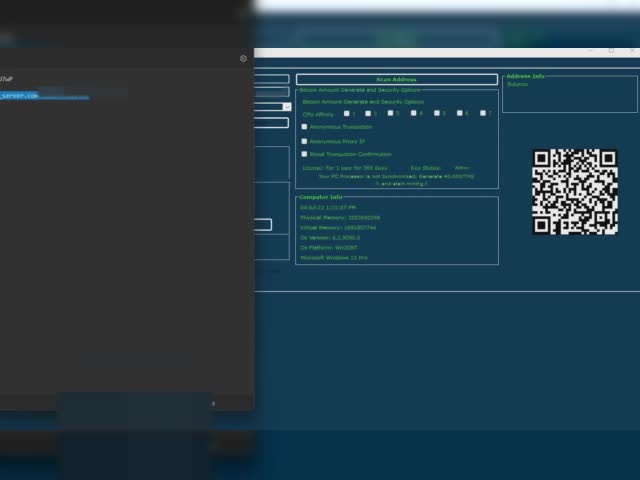Click the QR code image
Image resolution: width=640 pixels, height=480 pixels.
click(575, 192)
